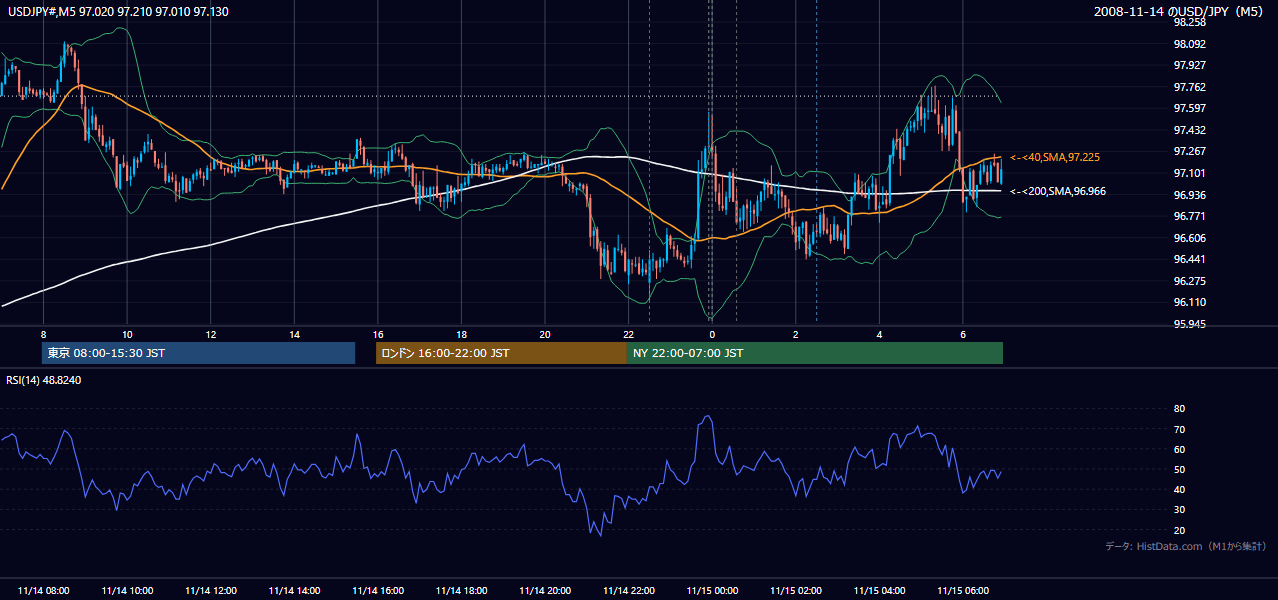Click time label 11/14 10:00
Screen dimensions: 1278x600
[x=127, y=591]
